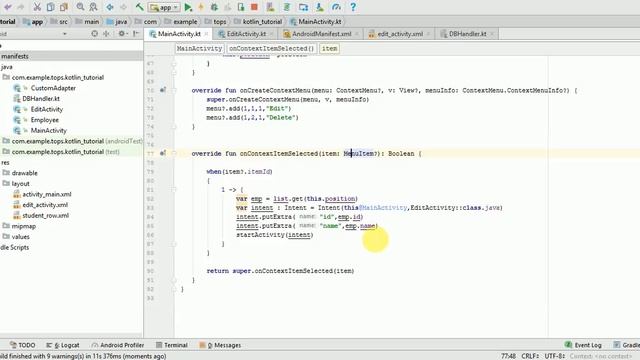Viewport: 640px width, 360px height.
Task: Open the Messages tool window
Action: click(x=220, y=345)
